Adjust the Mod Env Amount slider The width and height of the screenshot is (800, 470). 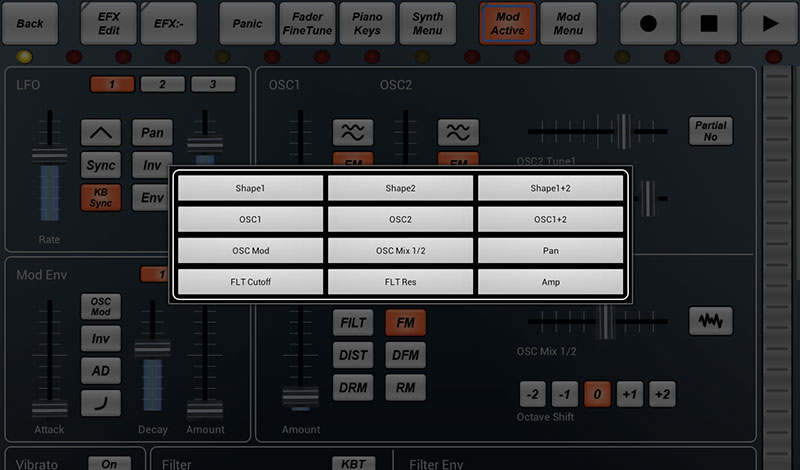coord(205,409)
